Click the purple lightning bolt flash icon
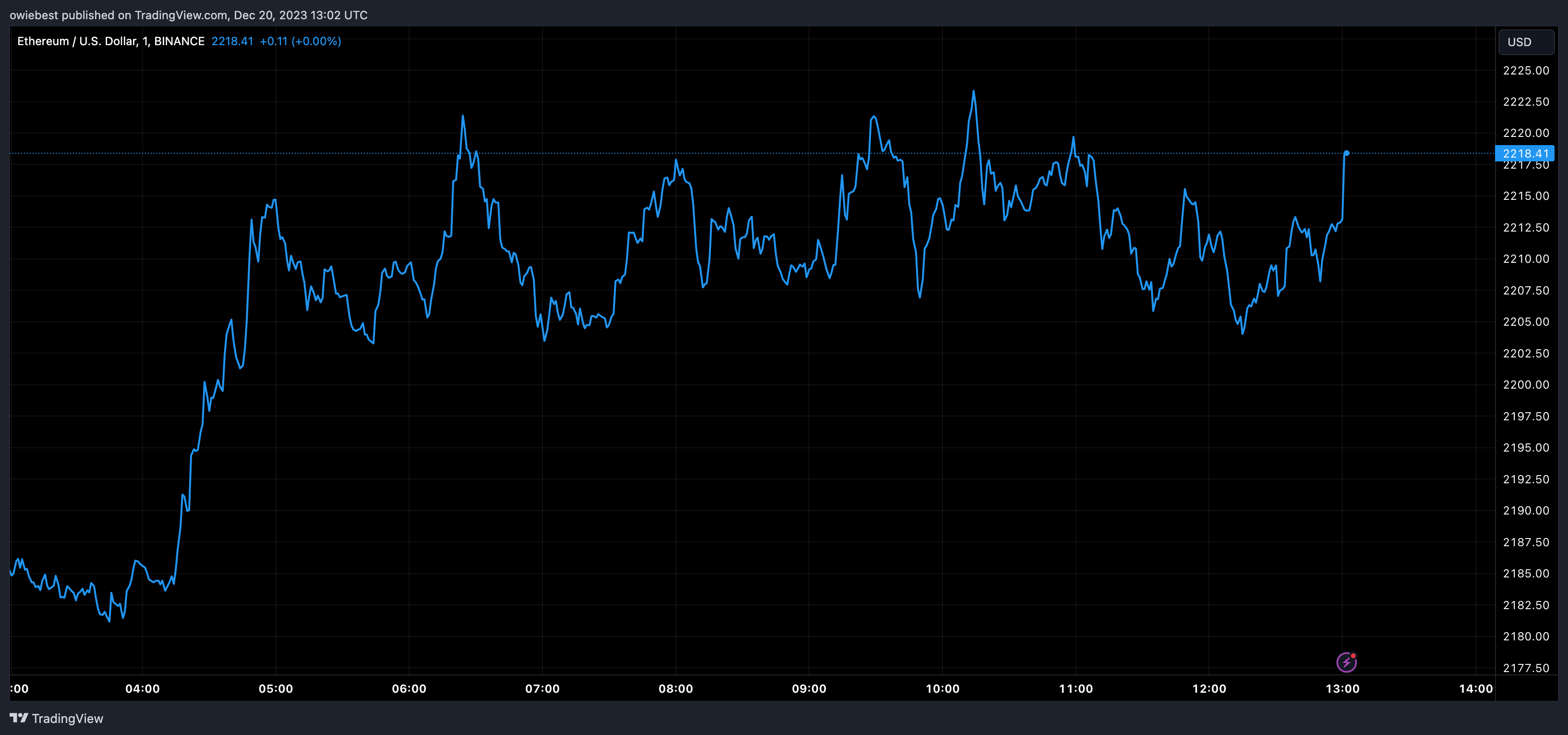The height and width of the screenshot is (735, 1568). click(x=1348, y=661)
